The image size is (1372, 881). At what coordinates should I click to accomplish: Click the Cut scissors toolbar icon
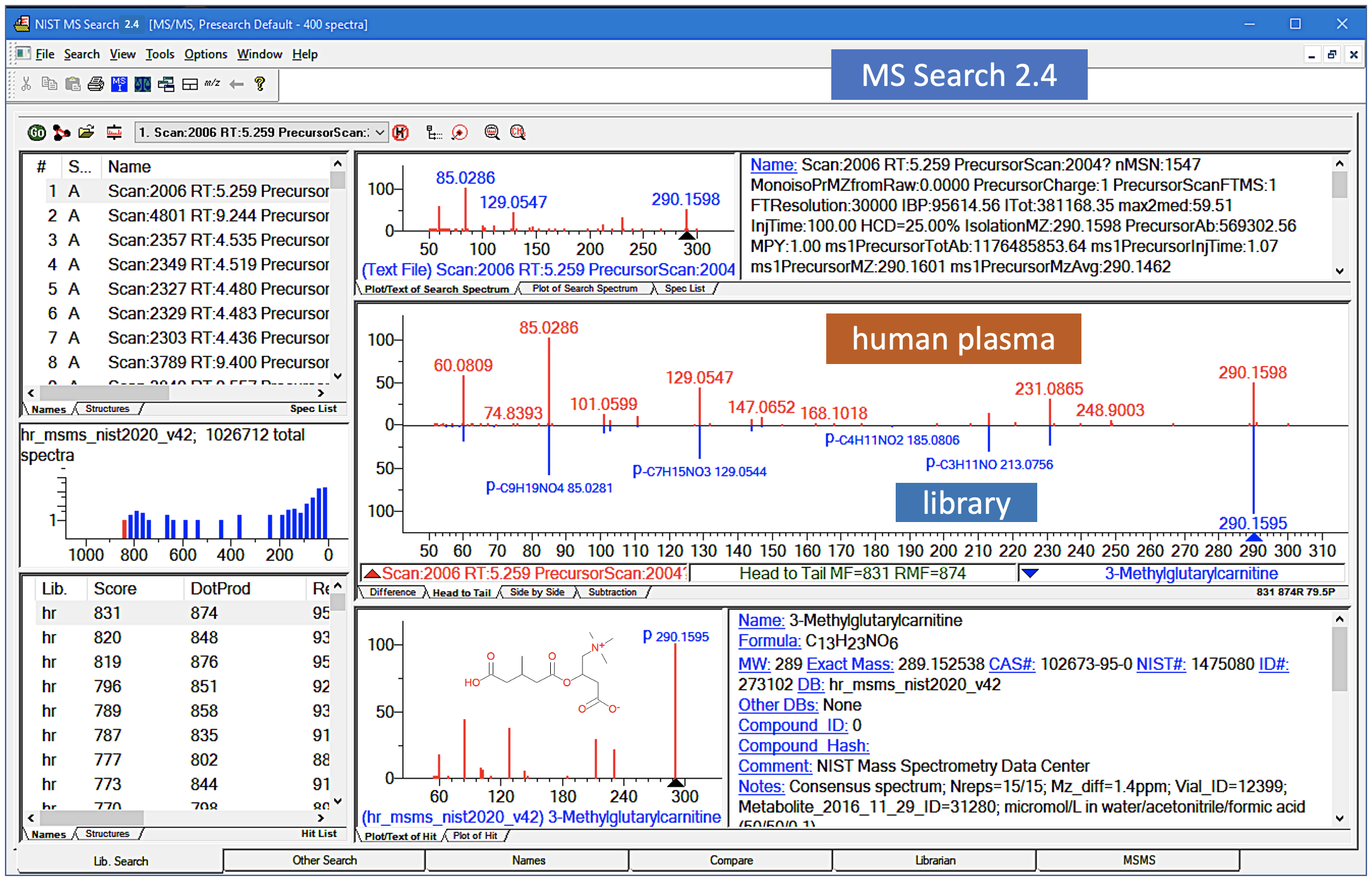(x=26, y=83)
